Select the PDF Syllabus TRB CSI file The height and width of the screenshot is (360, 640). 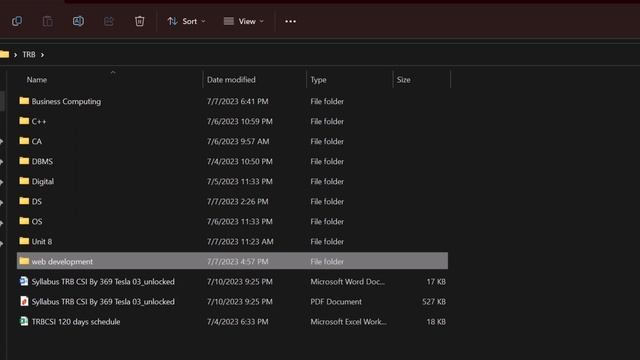(x=232, y=302)
